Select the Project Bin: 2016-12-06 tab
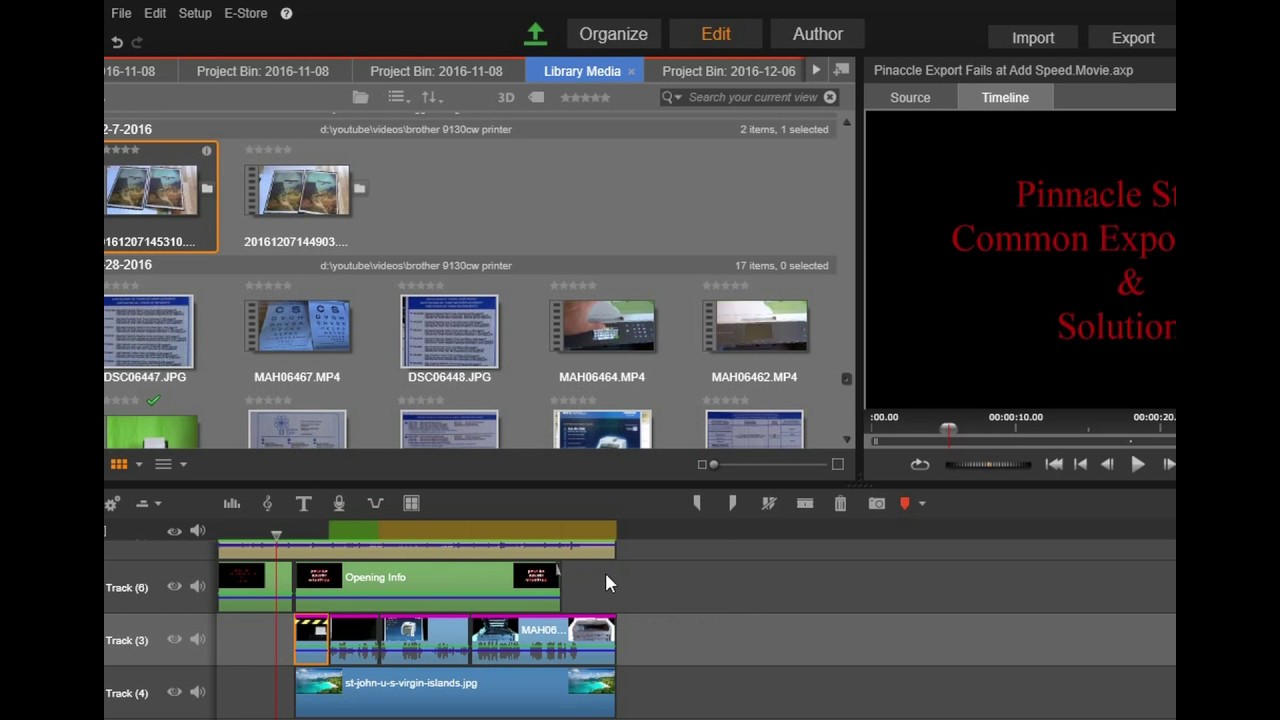The image size is (1280, 720). tap(729, 71)
